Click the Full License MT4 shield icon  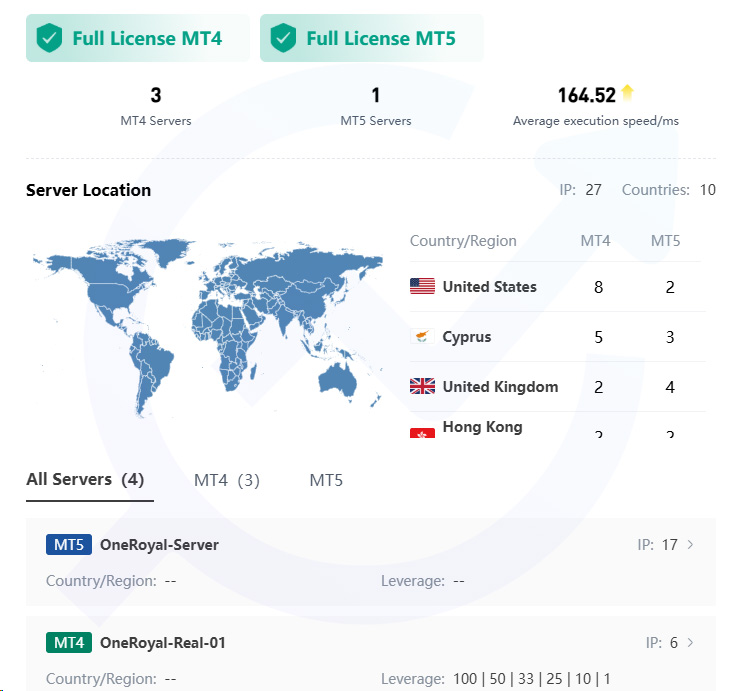point(49,38)
